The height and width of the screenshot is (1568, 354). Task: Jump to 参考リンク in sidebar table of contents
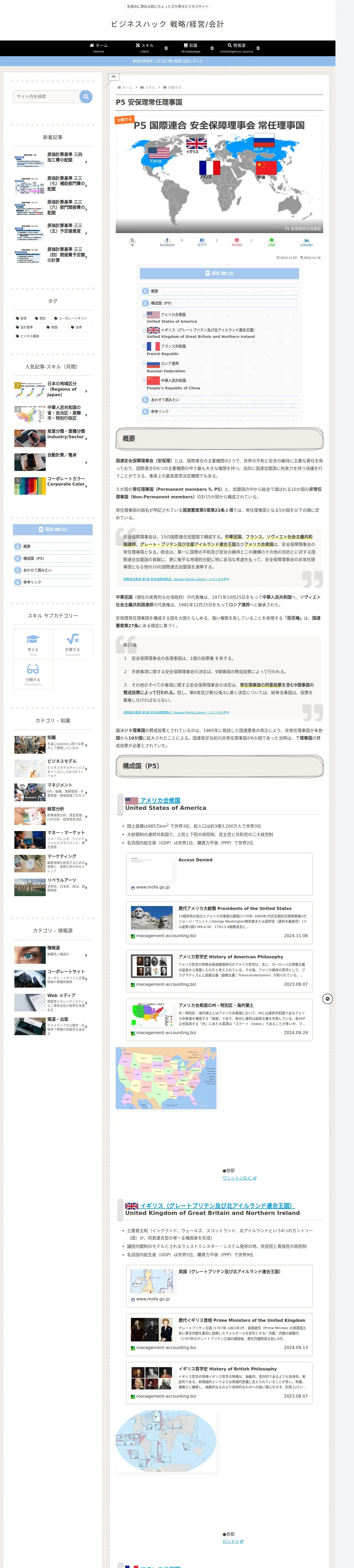(32, 582)
